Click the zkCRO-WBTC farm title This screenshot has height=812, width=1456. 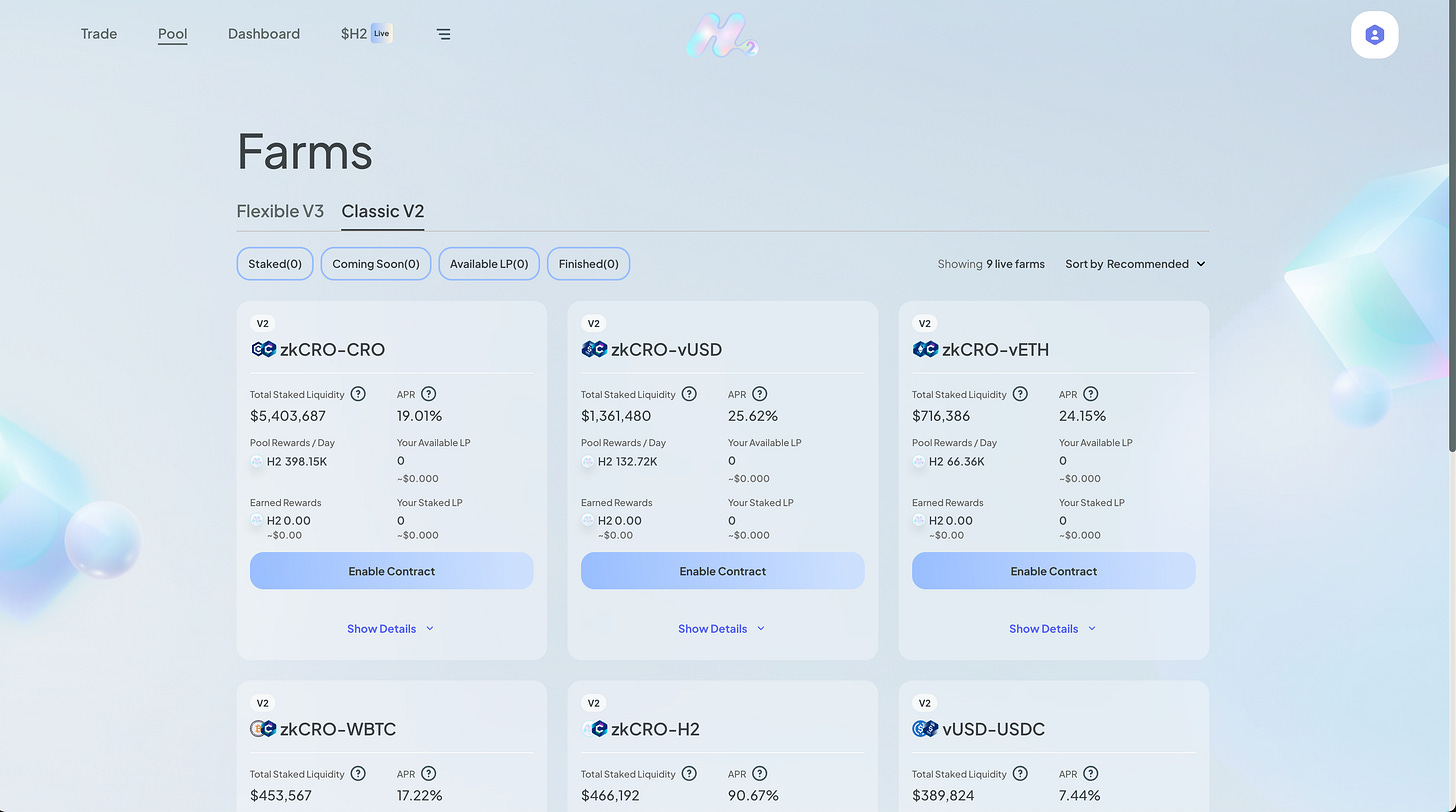tap(338, 729)
